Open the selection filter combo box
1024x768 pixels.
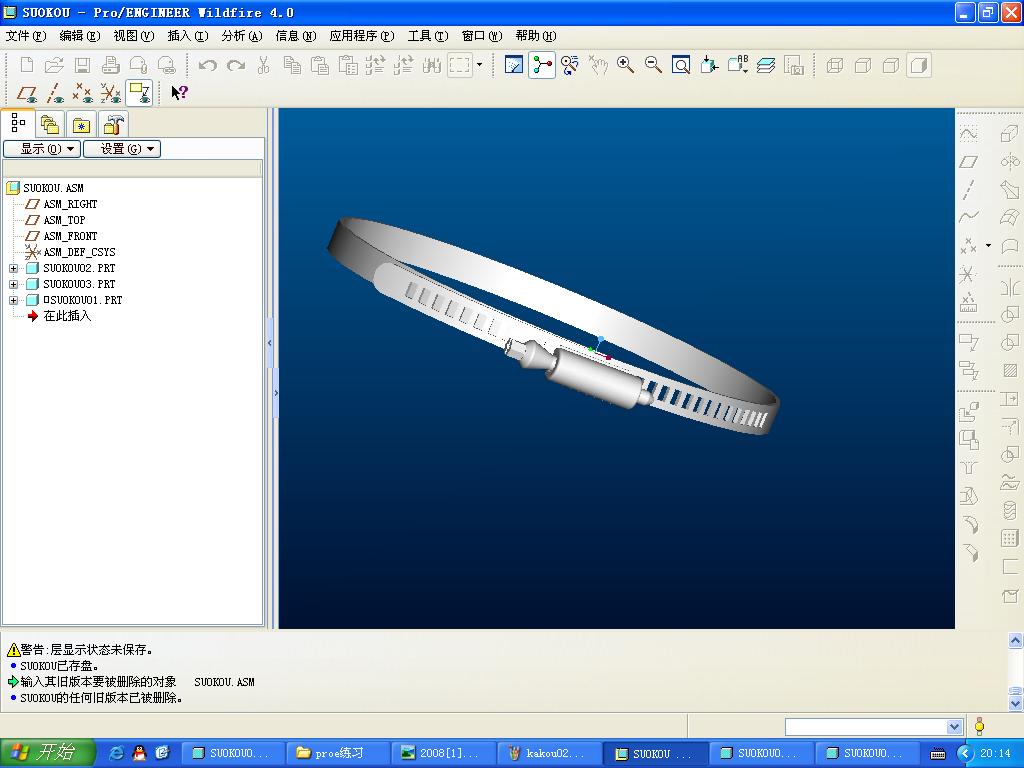(x=873, y=727)
